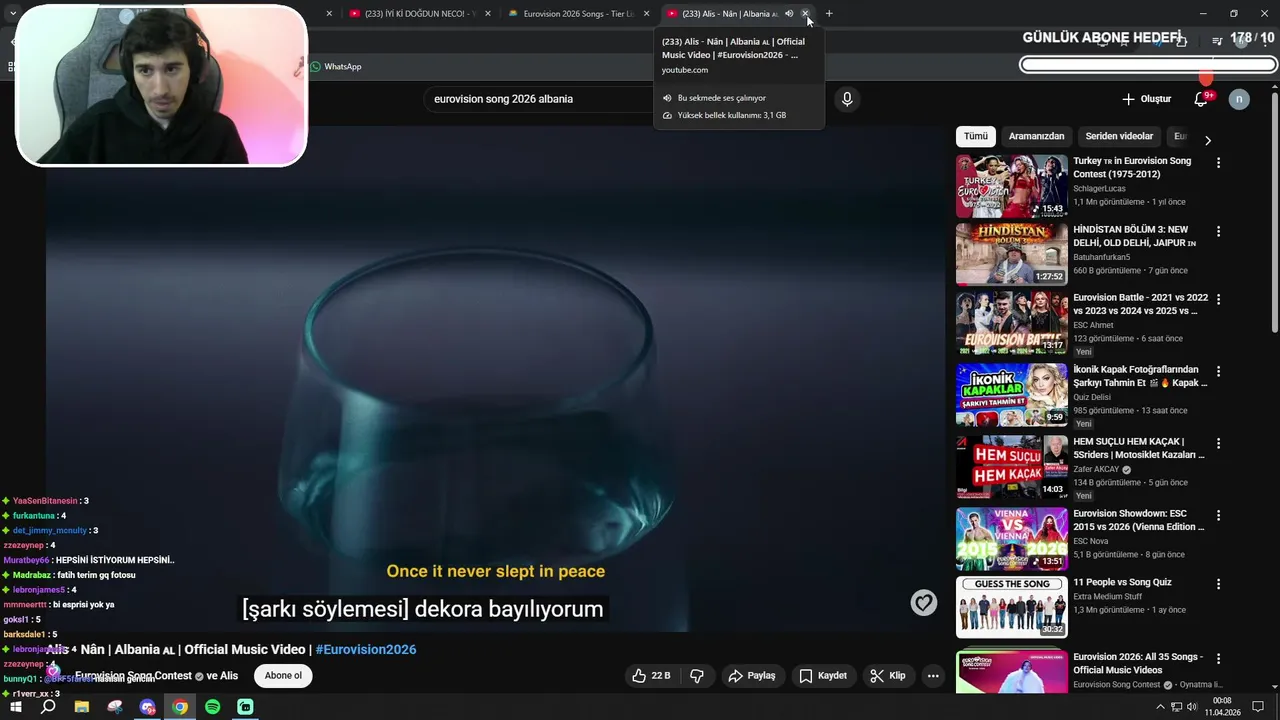Click the #Eurovision2026 hashtag link

tap(366, 649)
